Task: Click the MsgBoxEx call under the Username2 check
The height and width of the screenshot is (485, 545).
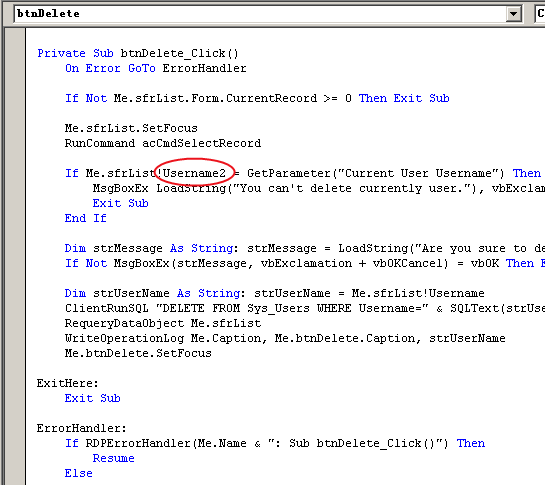Action: click(x=120, y=188)
